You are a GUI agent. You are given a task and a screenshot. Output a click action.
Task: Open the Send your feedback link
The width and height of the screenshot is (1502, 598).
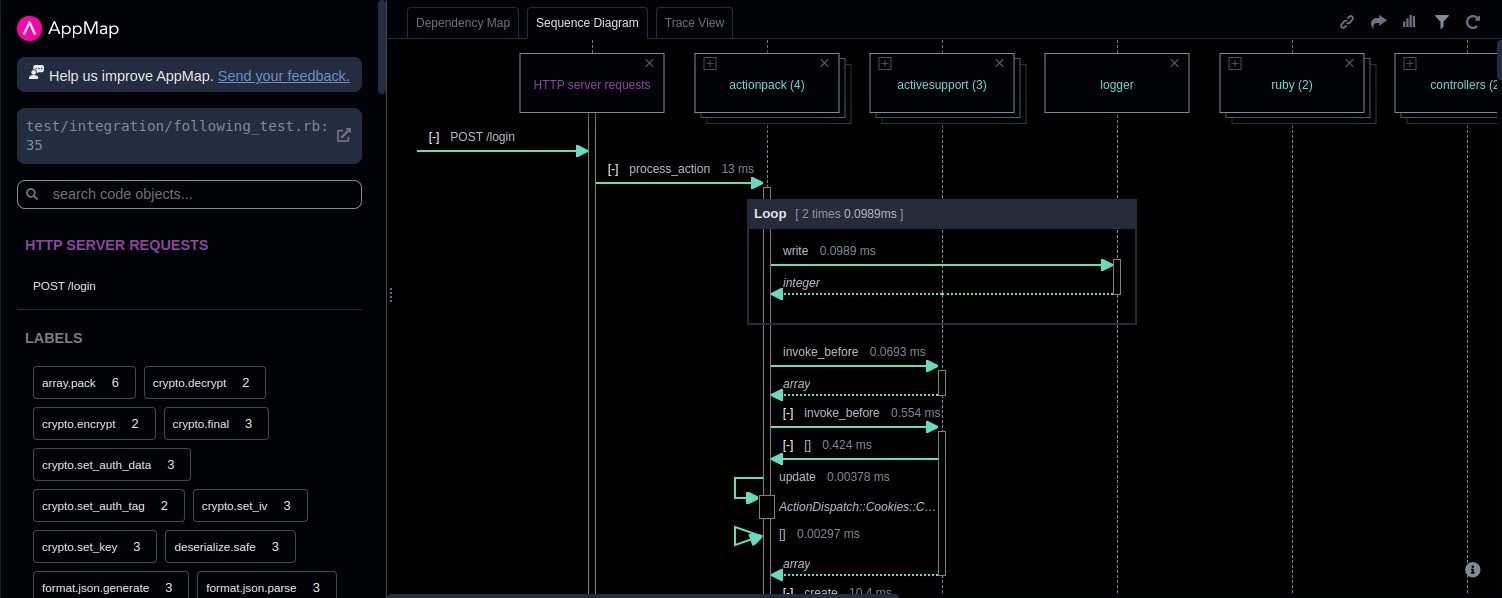283,75
